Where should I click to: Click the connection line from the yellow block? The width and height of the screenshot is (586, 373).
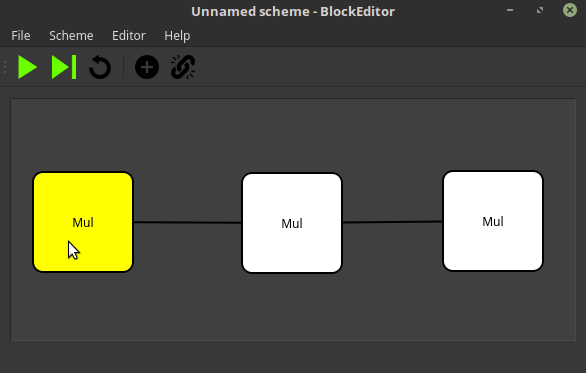tap(188, 222)
